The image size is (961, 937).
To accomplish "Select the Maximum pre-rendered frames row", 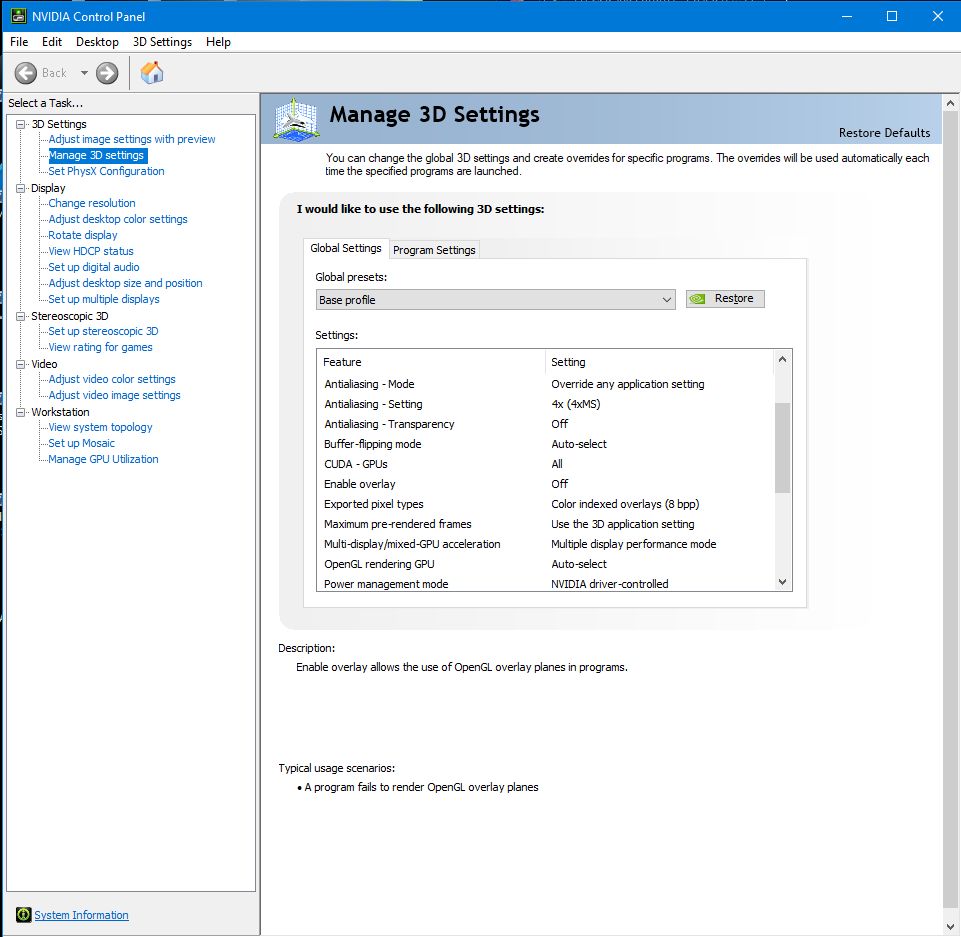I will tap(545, 524).
